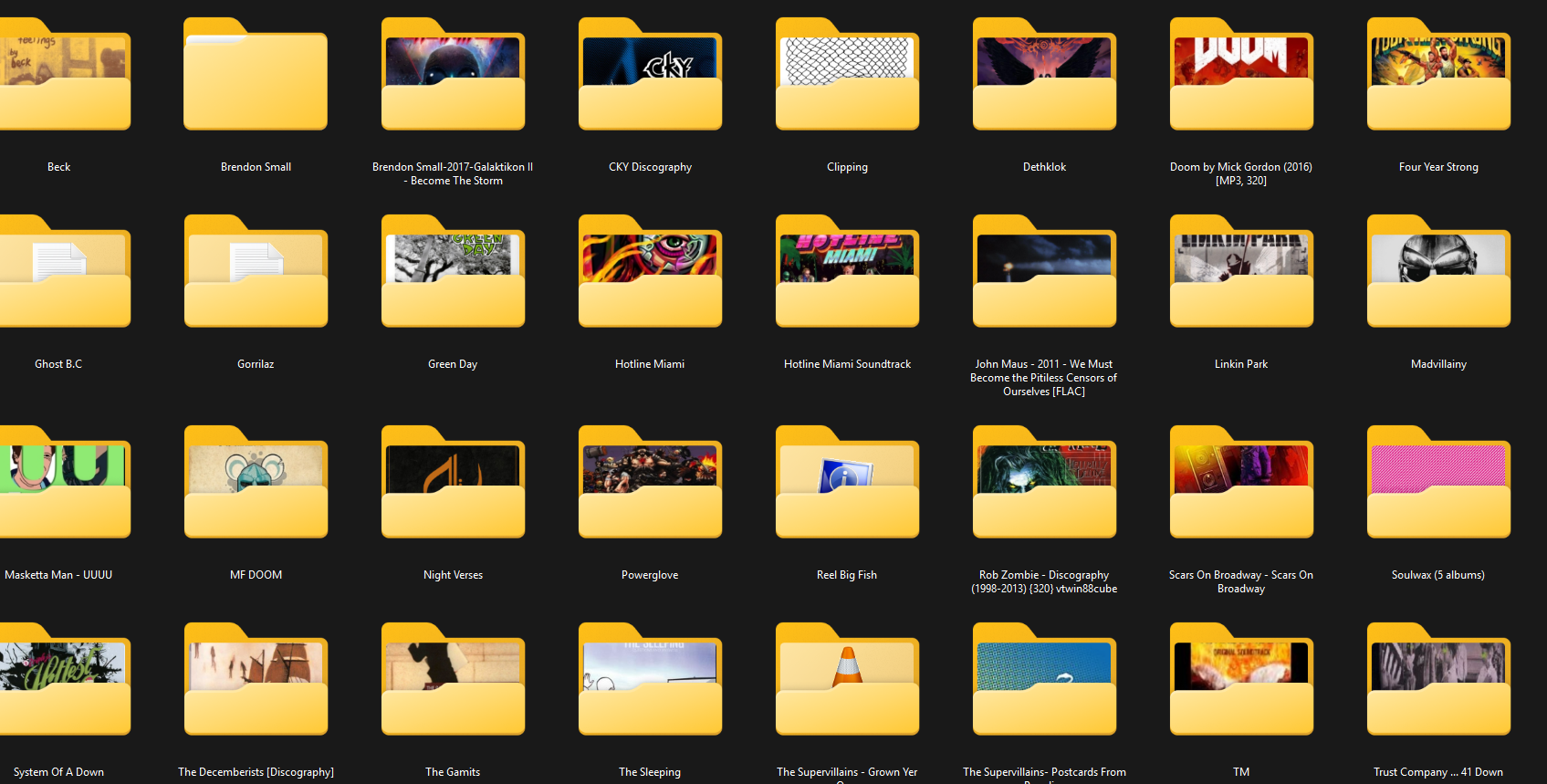Click the 'Powerglove' folder name
The width and height of the screenshot is (1547, 784).
[x=650, y=575]
